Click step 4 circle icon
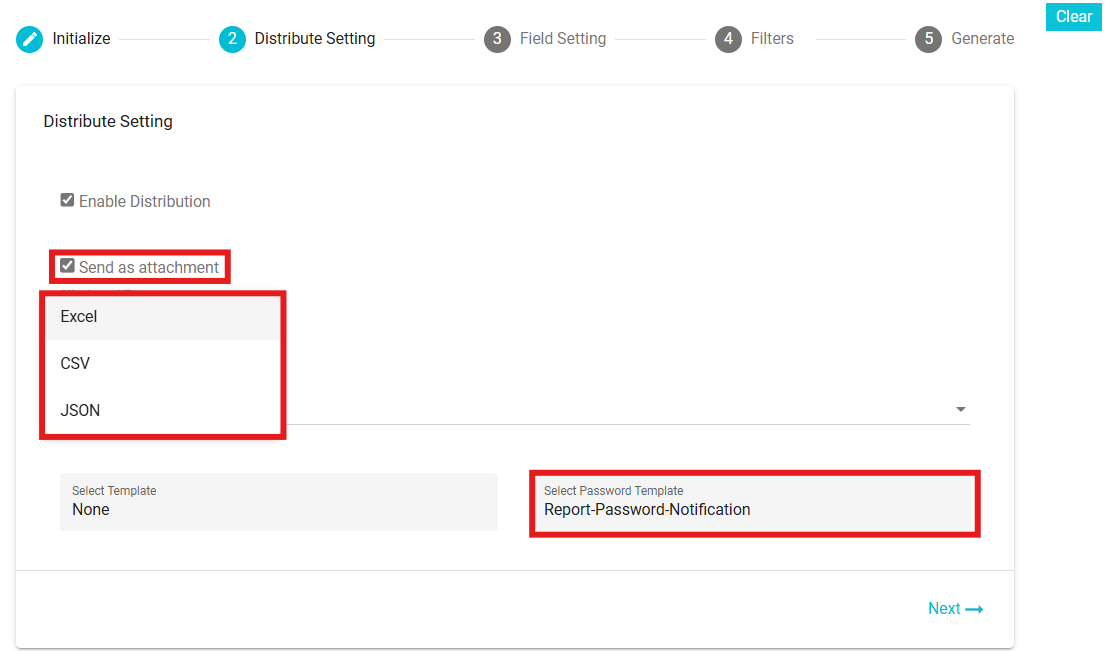The image size is (1105, 651). pyautogui.click(x=728, y=39)
